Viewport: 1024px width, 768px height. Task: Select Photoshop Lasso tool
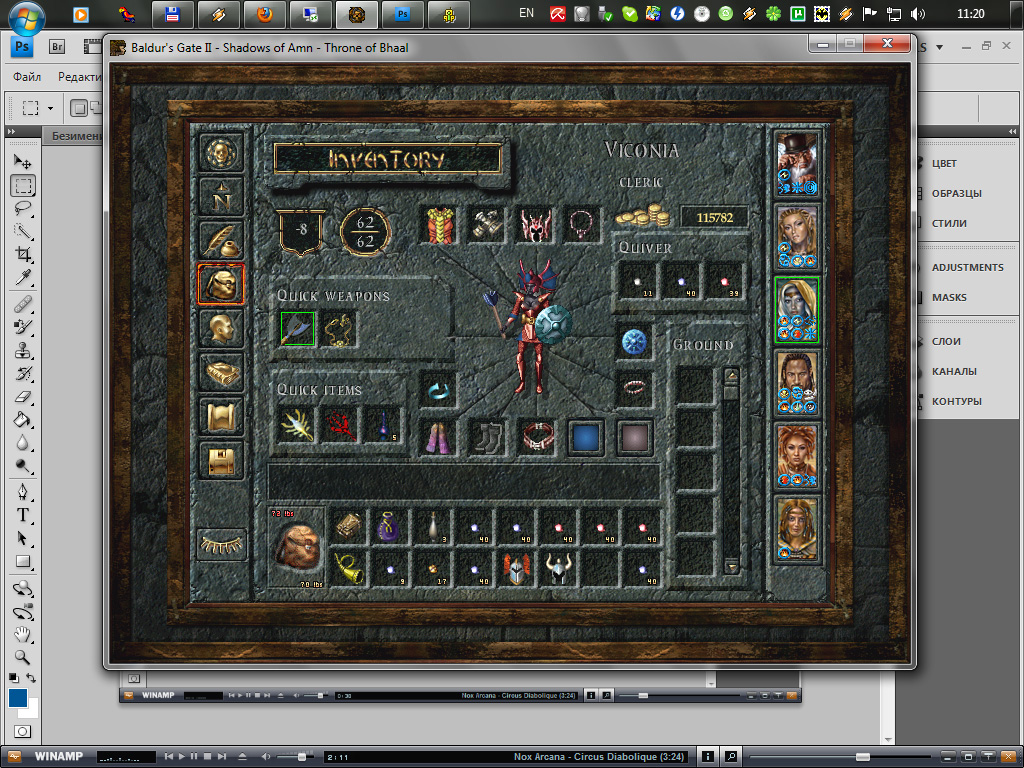23,208
